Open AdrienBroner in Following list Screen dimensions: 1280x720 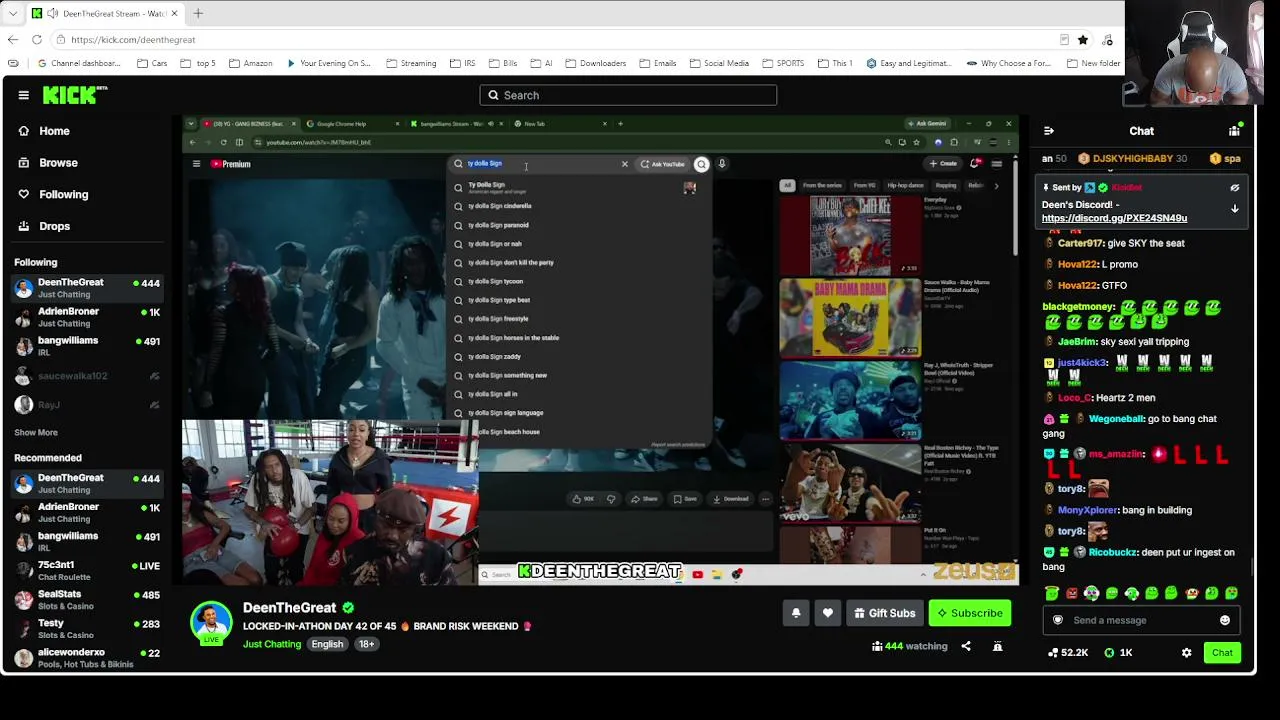[87, 317]
